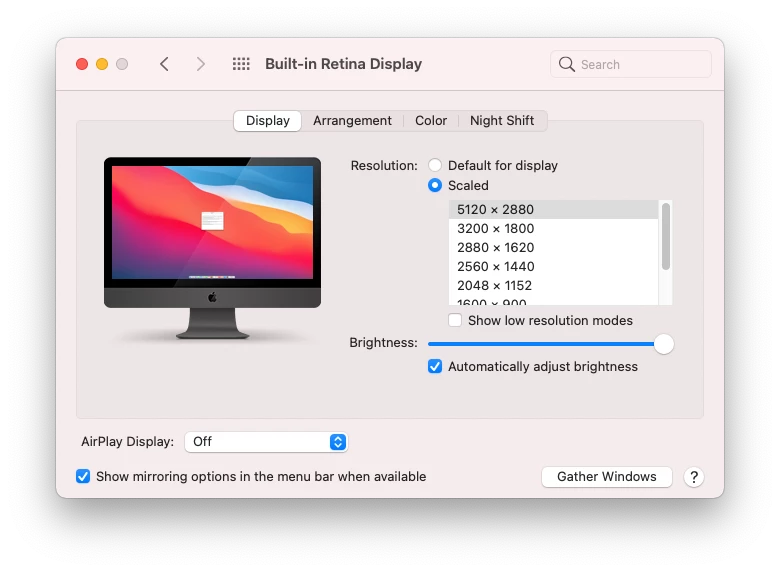Close the window with red button
The width and height of the screenshot is (780, 572).
(82, 64)
